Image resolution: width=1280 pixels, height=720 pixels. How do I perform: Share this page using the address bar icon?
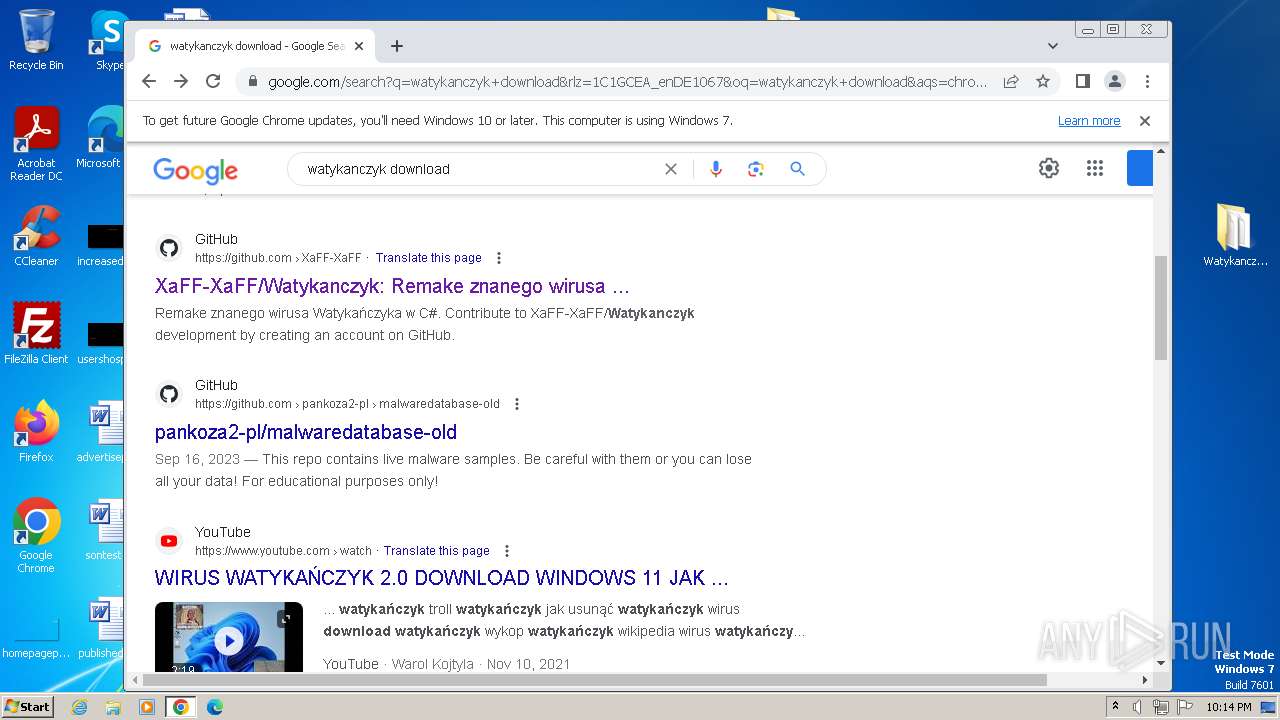point(1011,81)
